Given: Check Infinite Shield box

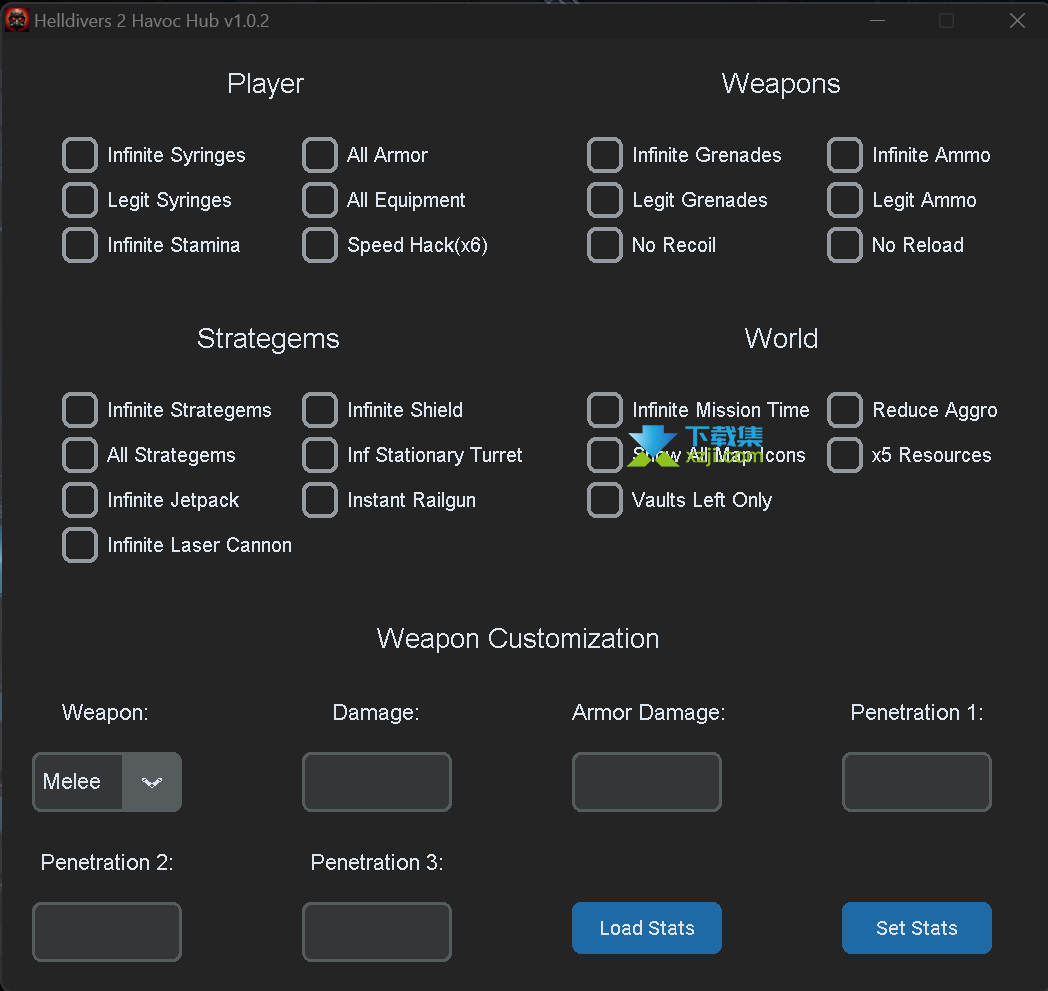Looking at the screenshot, I should coord(319,410).
